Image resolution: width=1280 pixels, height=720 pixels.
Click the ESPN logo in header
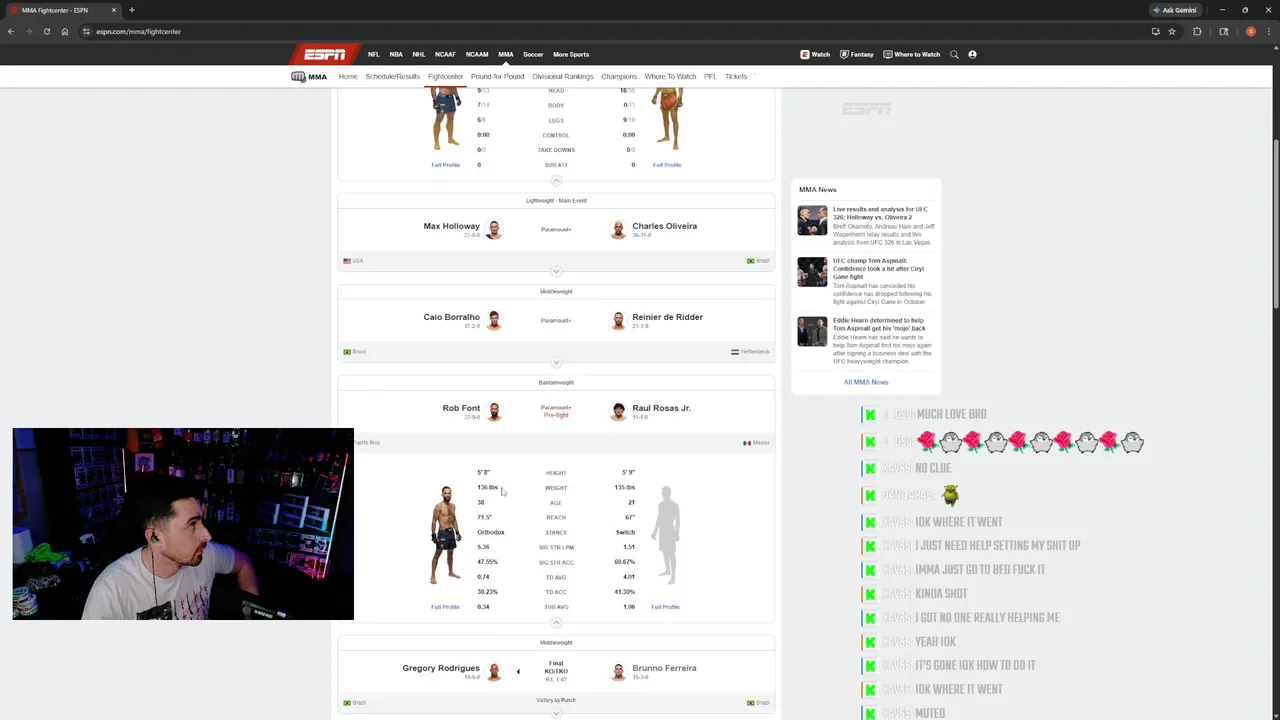325,54
